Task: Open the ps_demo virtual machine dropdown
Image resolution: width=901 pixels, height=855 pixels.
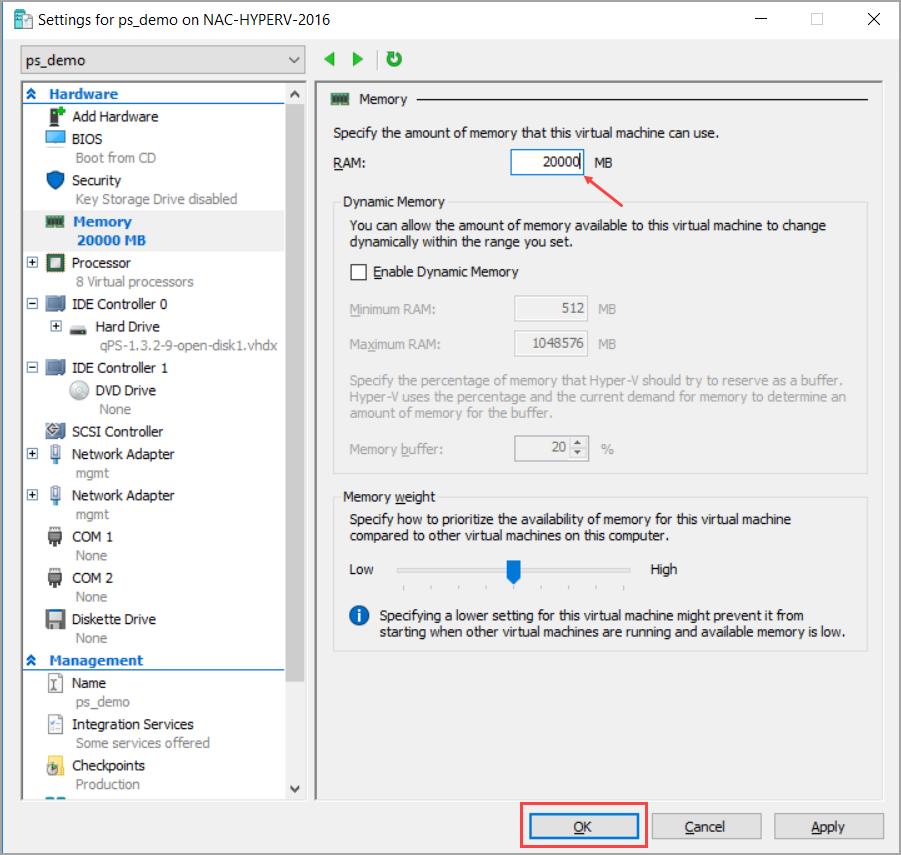Action: [x=163, y=60]
